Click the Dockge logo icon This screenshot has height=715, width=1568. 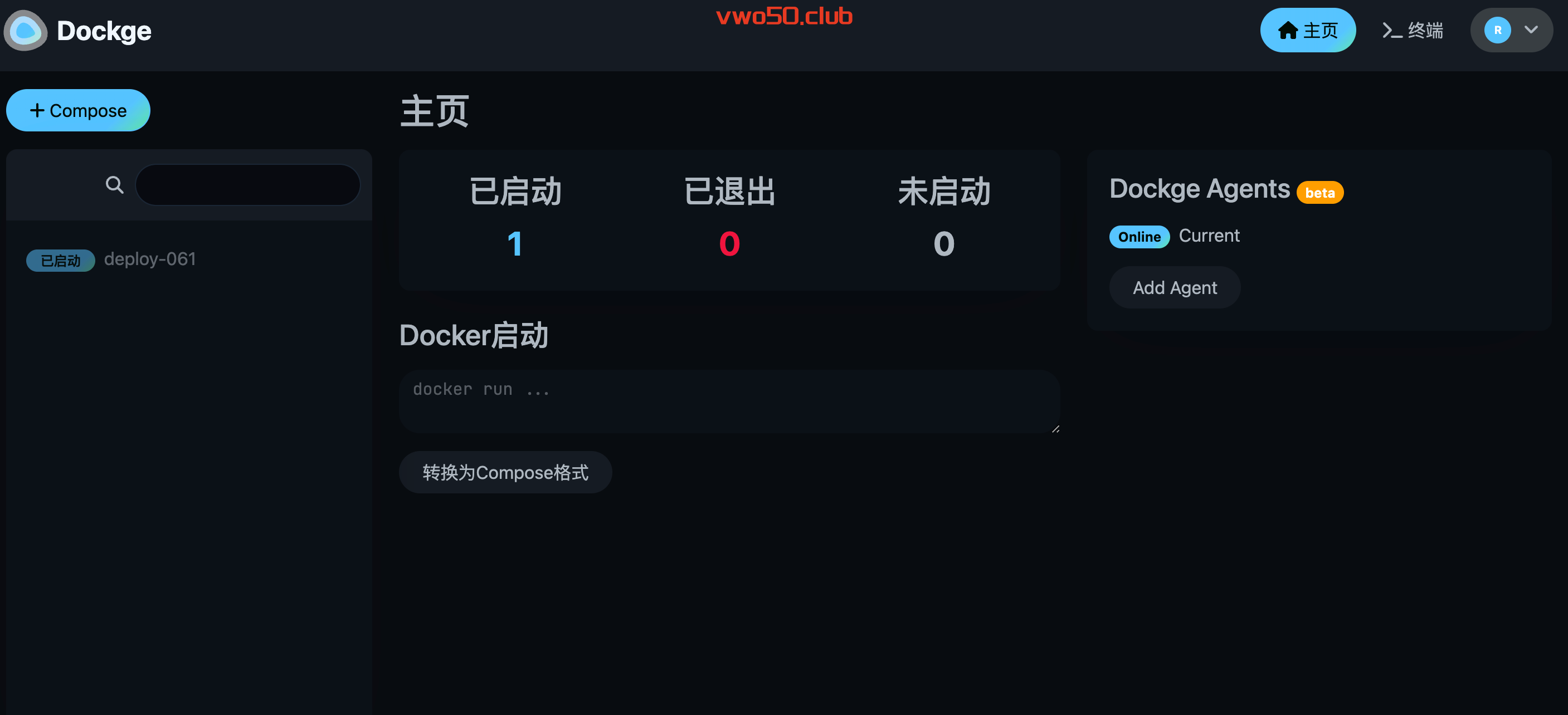point(26,31)
